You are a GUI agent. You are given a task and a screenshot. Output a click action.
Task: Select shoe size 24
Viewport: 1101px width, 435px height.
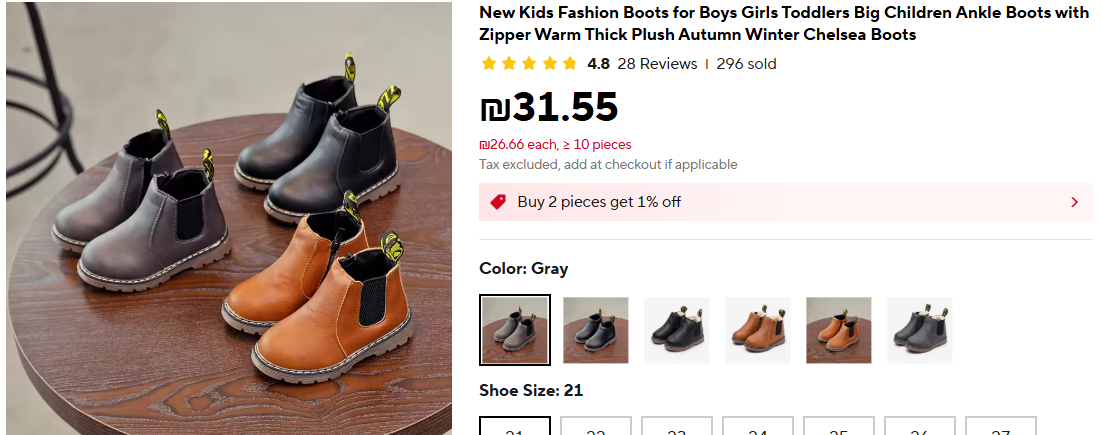[x=758, y=428]
